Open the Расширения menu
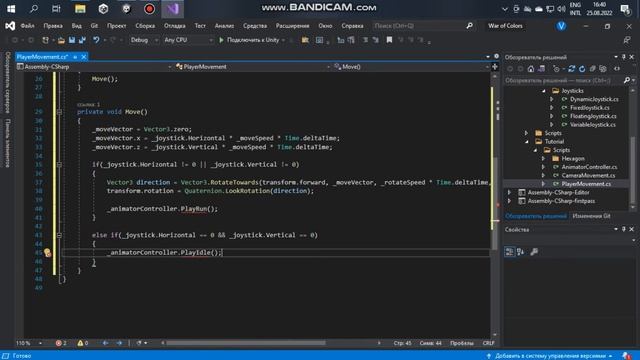Viewport: 640px width, 360px height. [292, 26]
